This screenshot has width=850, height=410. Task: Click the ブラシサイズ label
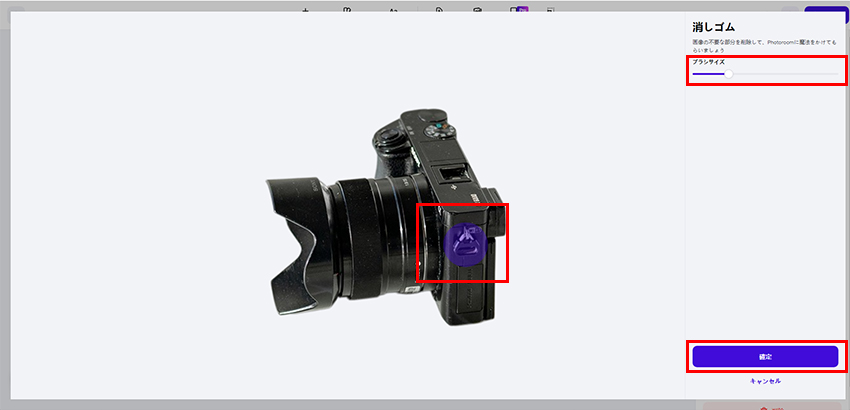click(709, 62)
